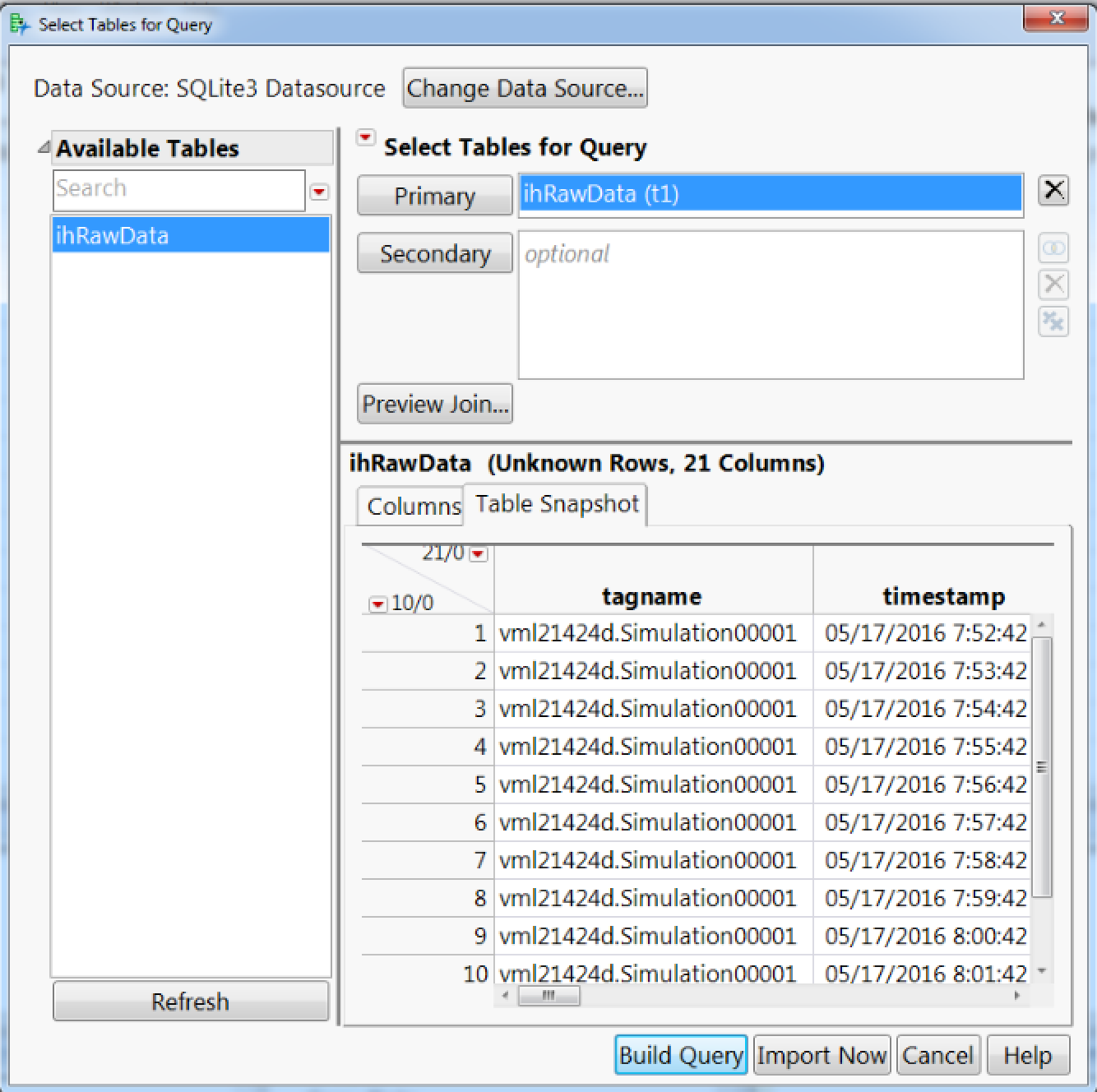Click Import Now to import the data
The width and height of the screenshot is (1097, 1092).
(821, 1054)
